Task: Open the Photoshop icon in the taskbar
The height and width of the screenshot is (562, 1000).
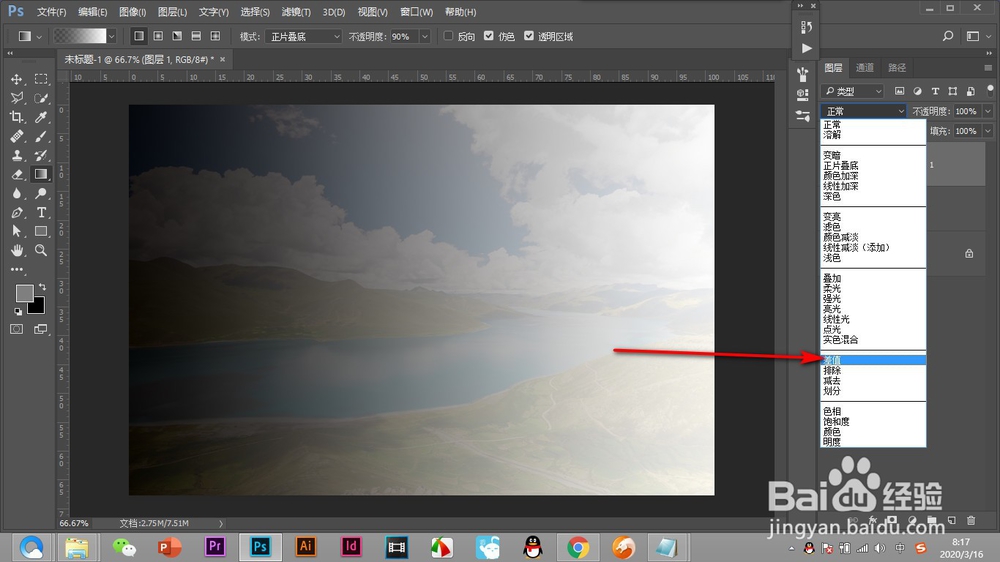Action: pyautogui.click(x=260, y=547)
